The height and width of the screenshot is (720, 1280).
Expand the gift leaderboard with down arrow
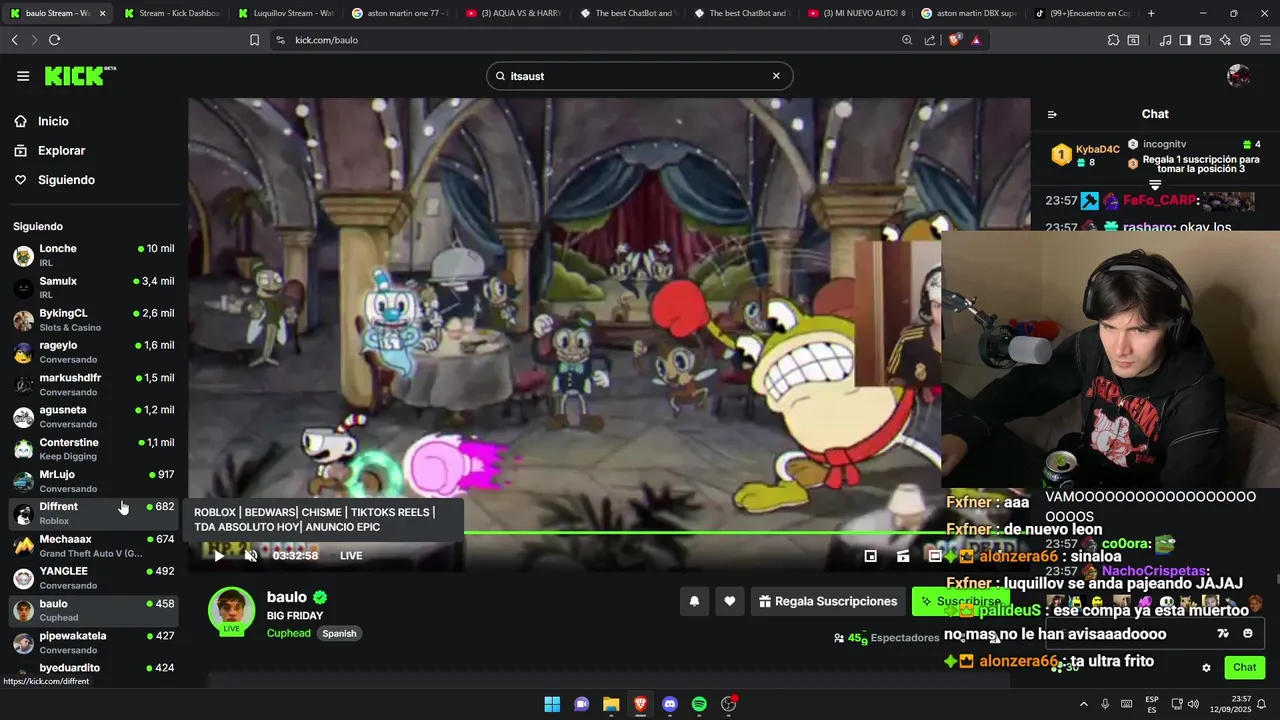click(x=1155, y=185)
